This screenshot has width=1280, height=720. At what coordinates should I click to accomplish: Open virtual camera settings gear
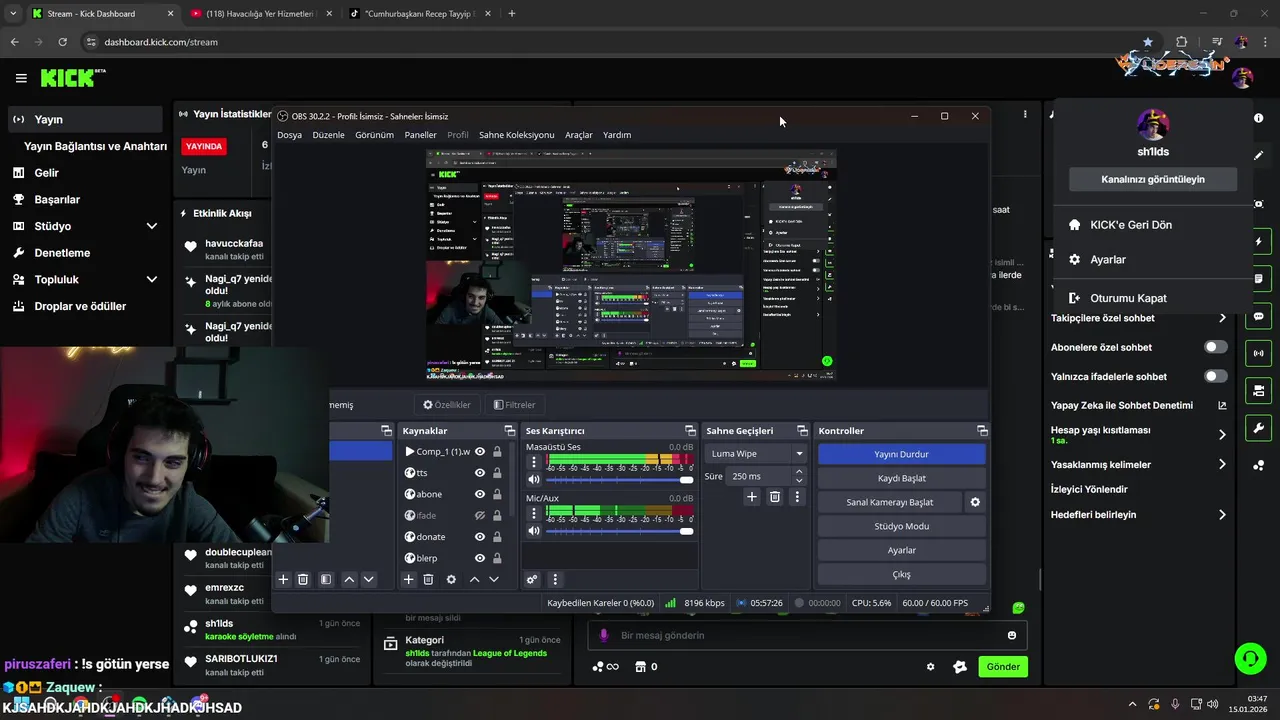tap(975, 502)
